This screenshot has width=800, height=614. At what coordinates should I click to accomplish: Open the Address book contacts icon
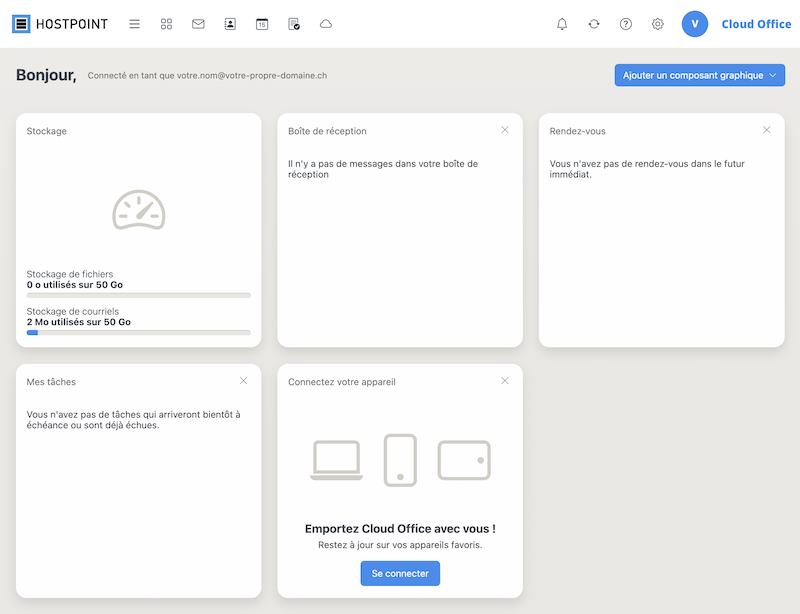[230, 24]
